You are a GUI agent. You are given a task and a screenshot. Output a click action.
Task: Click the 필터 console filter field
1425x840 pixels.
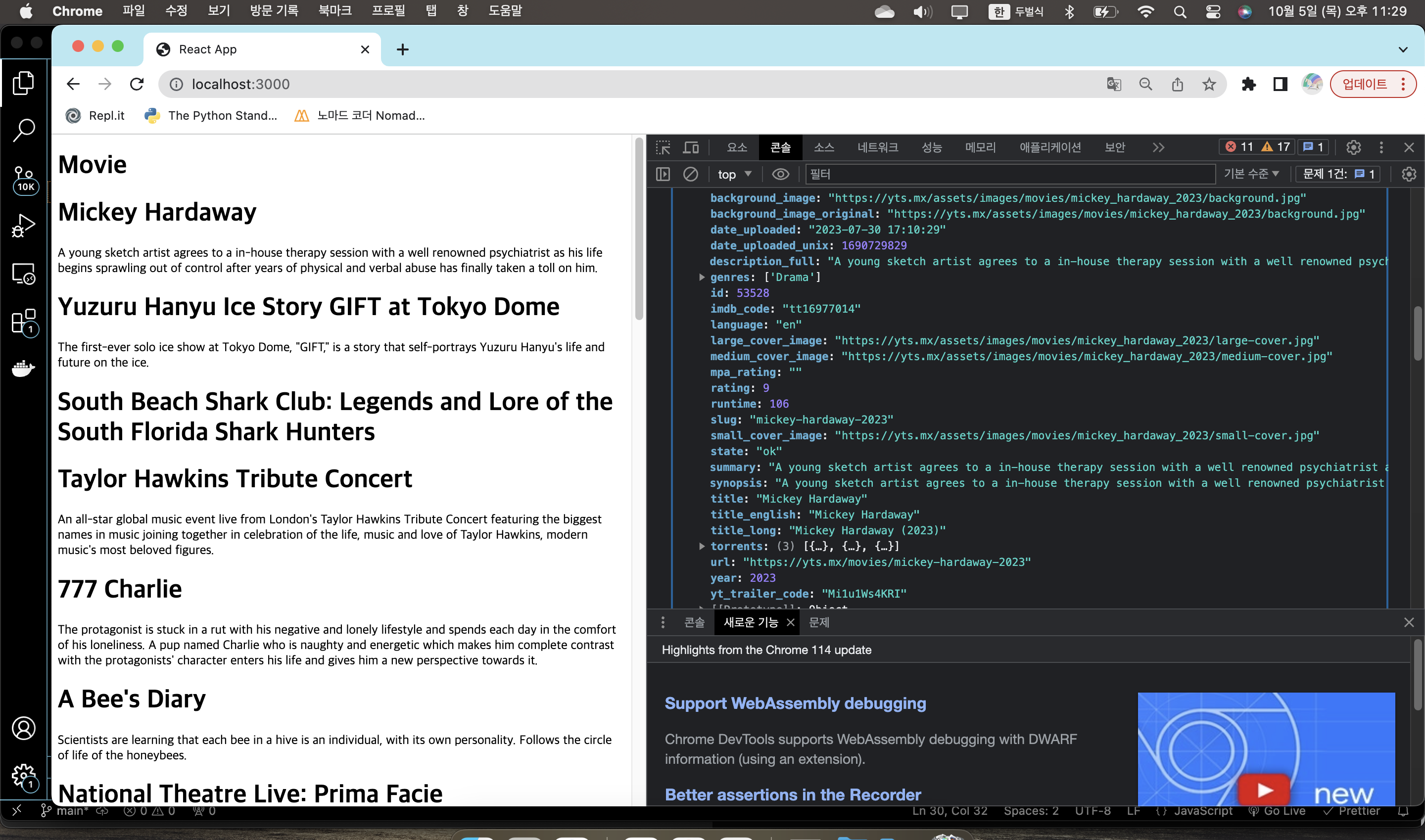pyautogui.click(x=1009, y=174)
